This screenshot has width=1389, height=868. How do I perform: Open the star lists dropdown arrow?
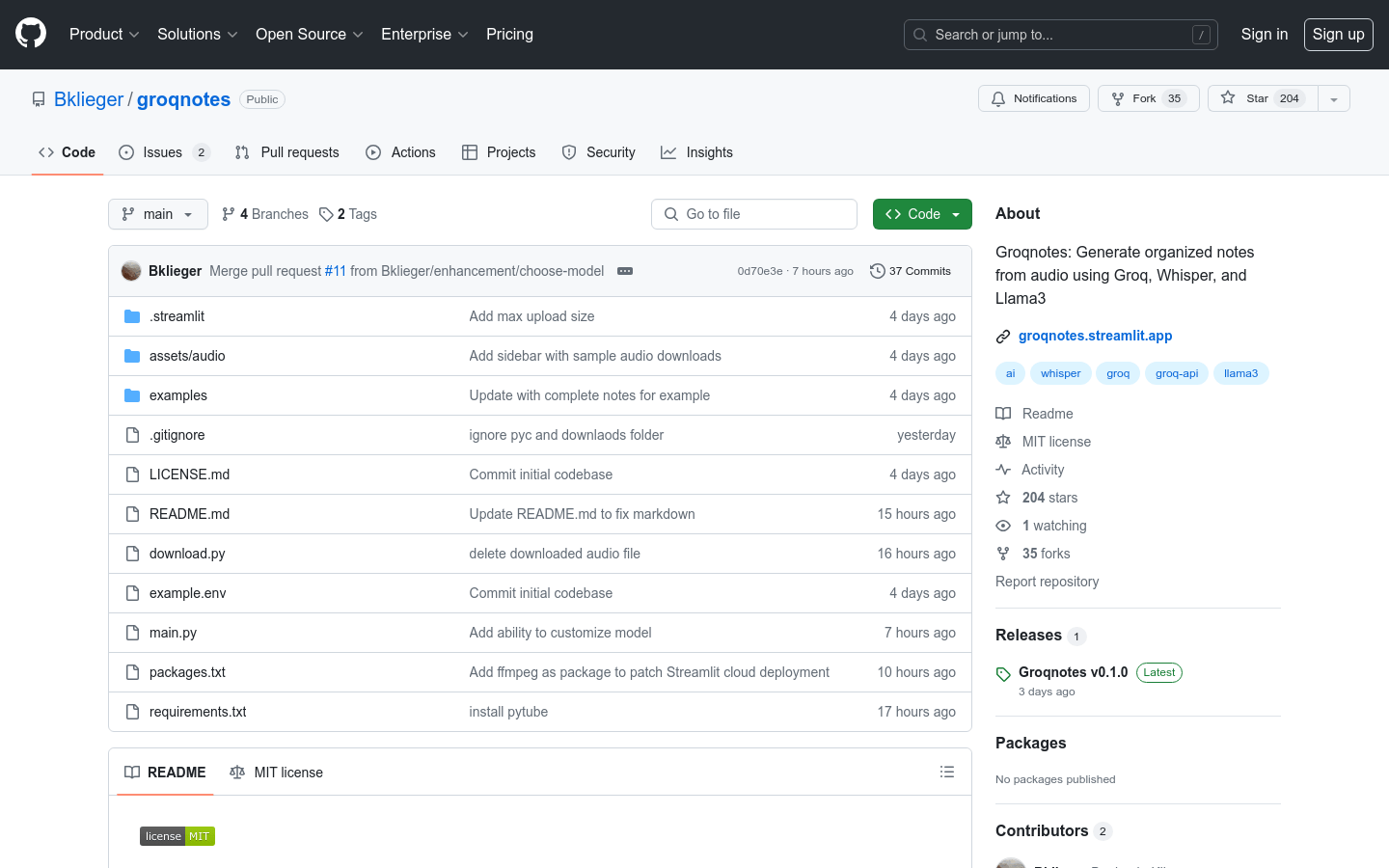point(1334,98)
